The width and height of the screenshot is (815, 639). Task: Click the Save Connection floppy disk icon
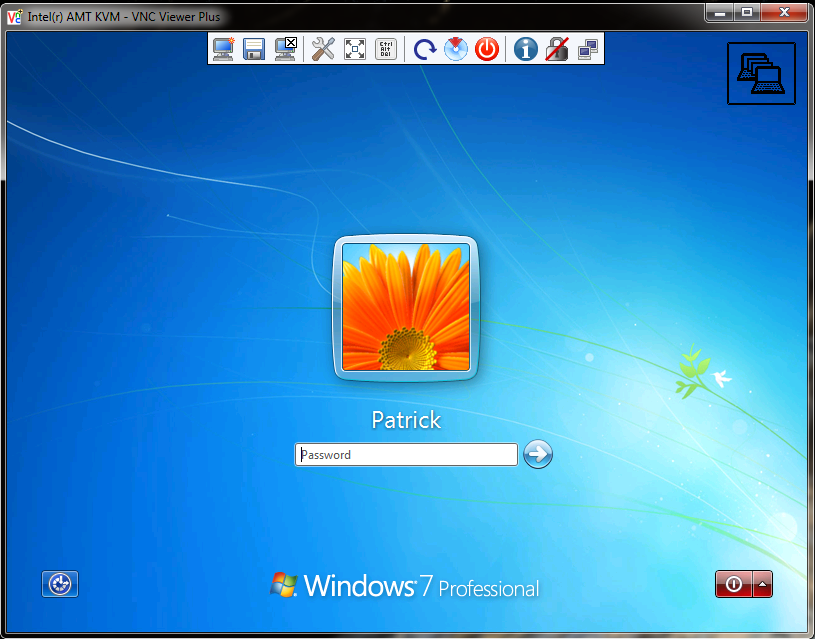(x=254, y=49)
